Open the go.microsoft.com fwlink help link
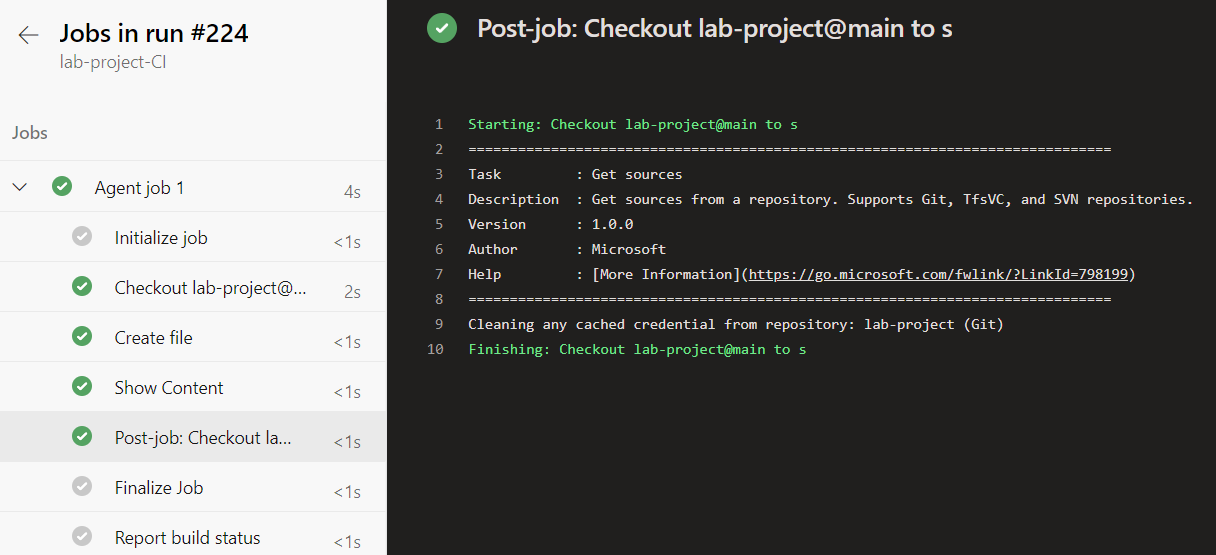Screen dimensions: 1216x555 940,274
